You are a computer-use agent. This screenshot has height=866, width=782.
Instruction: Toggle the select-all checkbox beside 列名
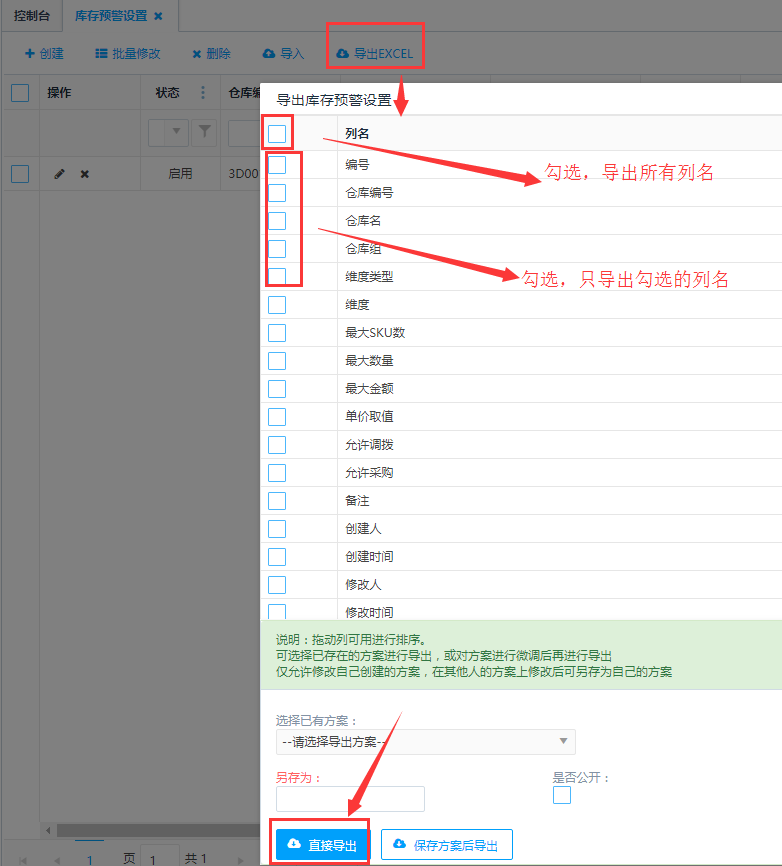point(277,133)
